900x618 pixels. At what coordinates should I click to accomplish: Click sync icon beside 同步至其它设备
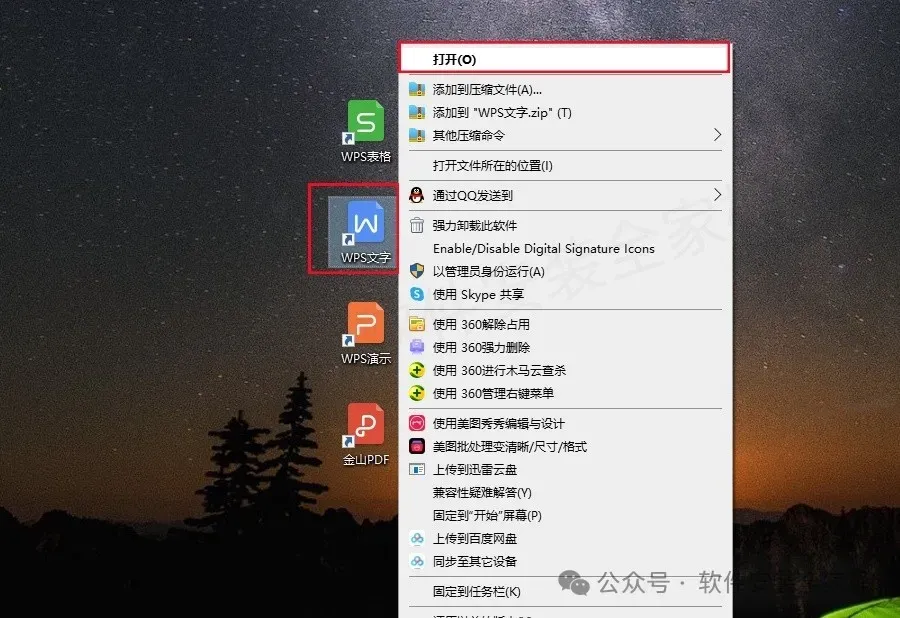(x=417, y=561)
